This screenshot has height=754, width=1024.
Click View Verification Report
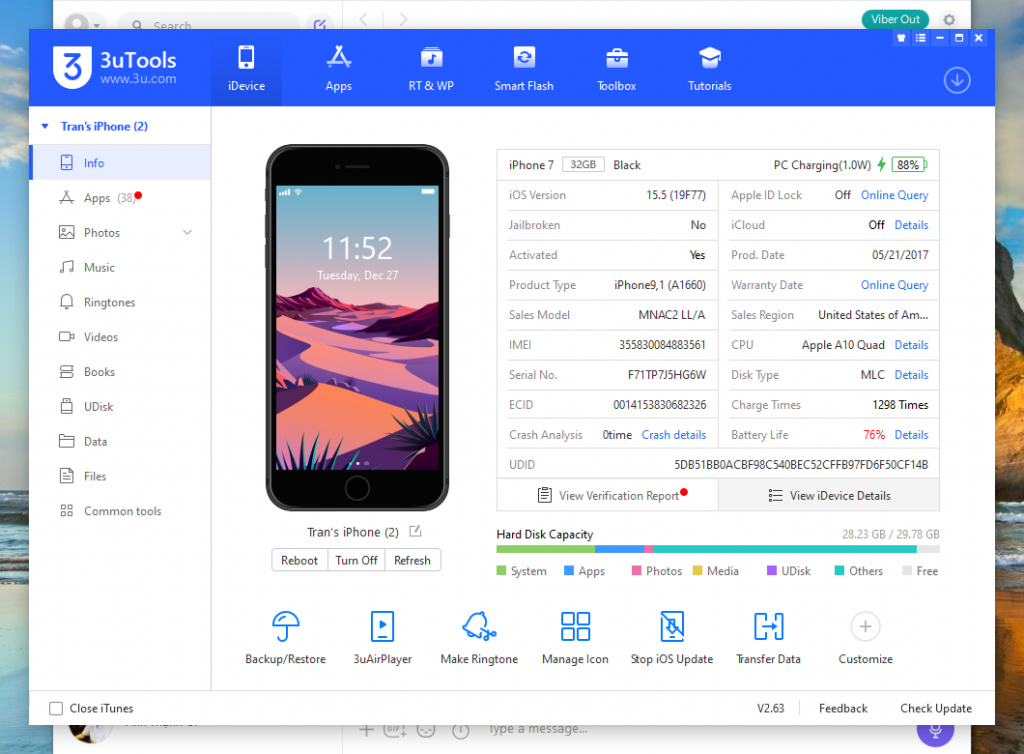tap(607, 495)
